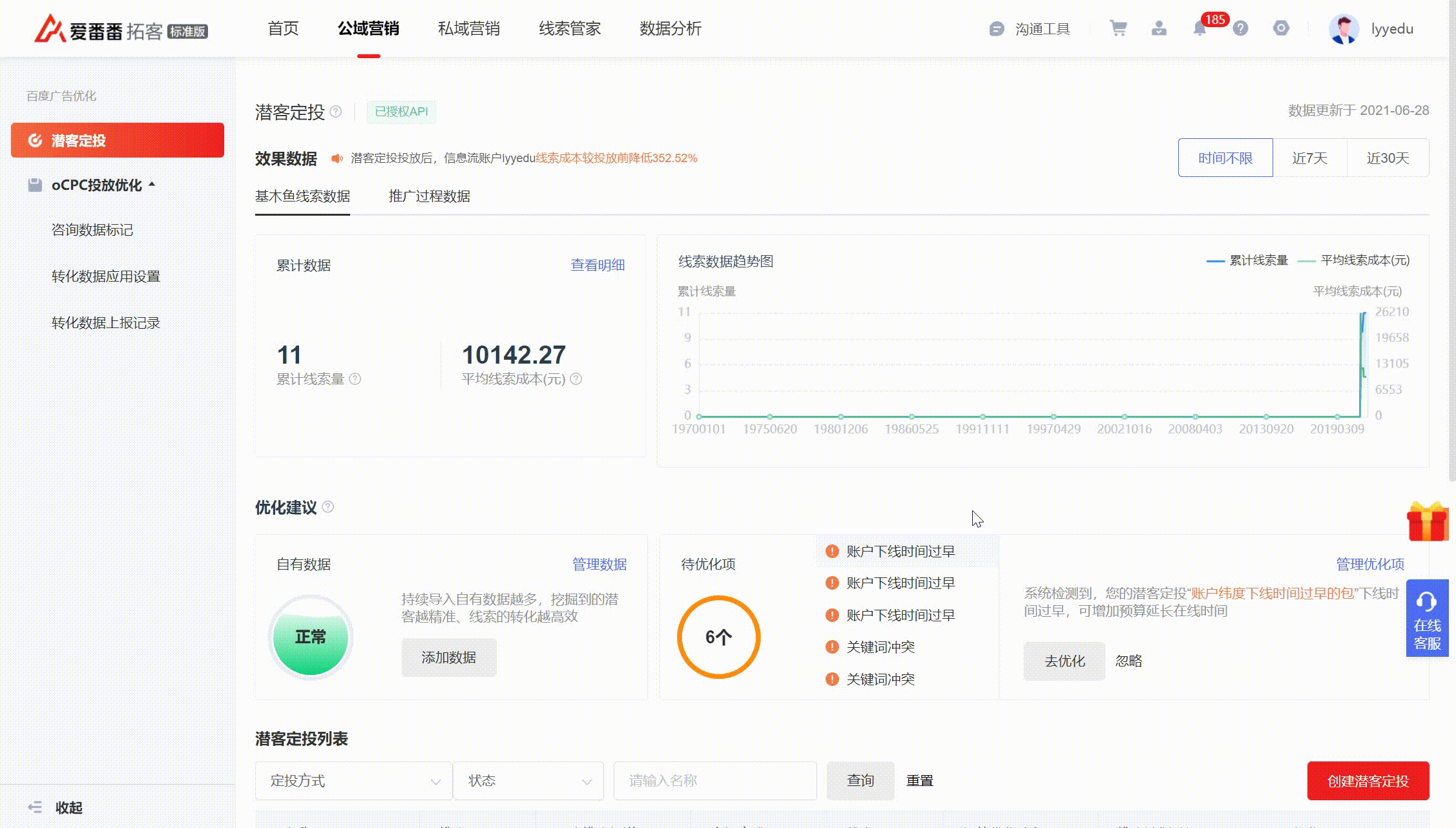Image resolution: width=1456 pixels, height=828 pixels.
Task: Click help icon beside 潜客定投 title
Action: pyautogui.click(x=336, y=112)
